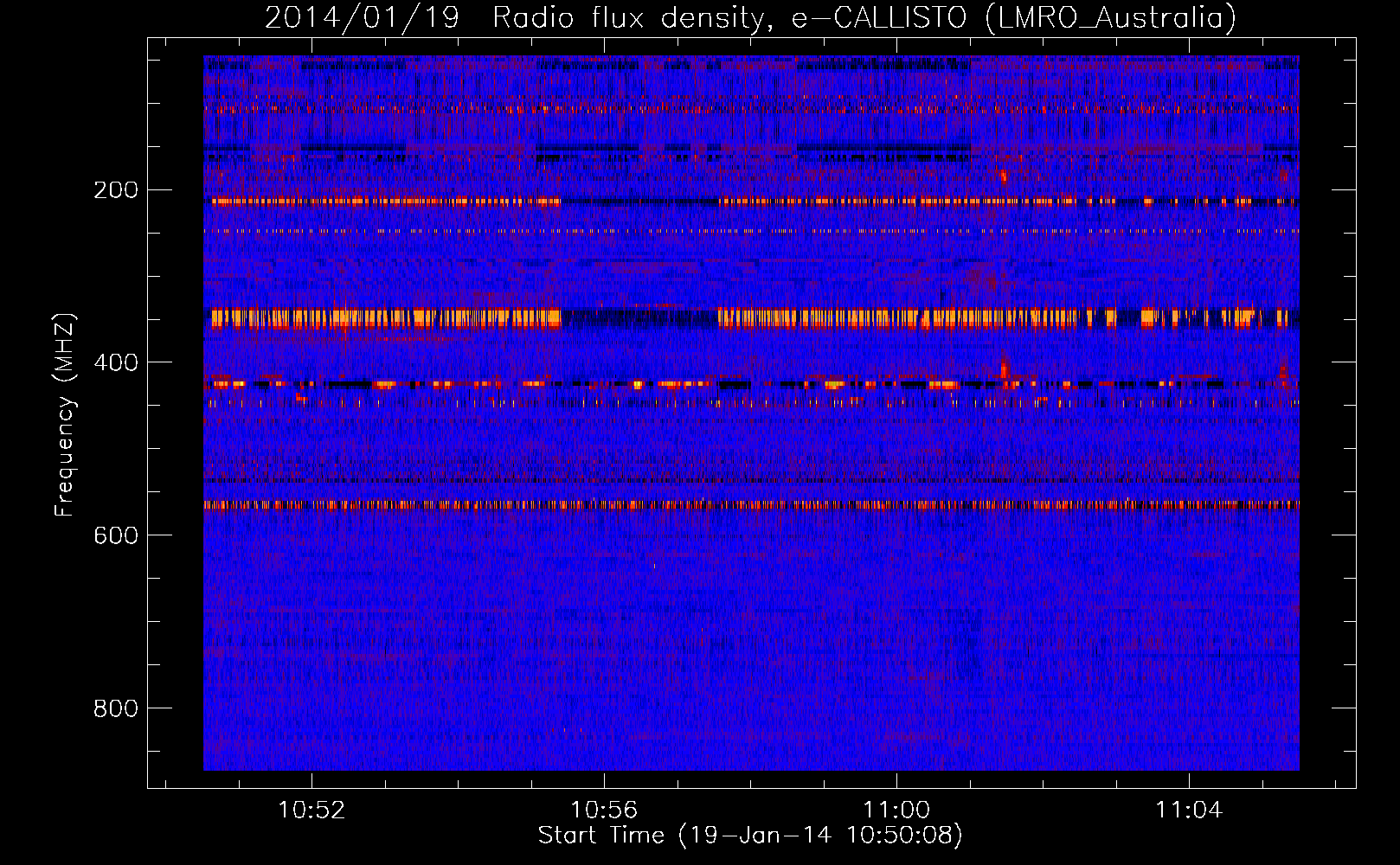Click the 200 frequency tick label
Image resolution: width=1400 pixels, height=865 pixels.
pyautogui.click(x=116, y=189)
